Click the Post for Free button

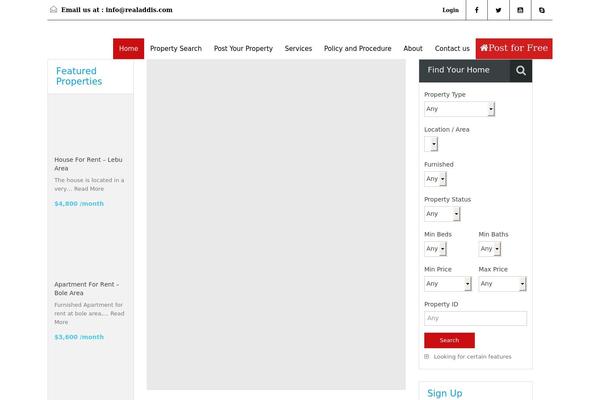pos(514,49)
